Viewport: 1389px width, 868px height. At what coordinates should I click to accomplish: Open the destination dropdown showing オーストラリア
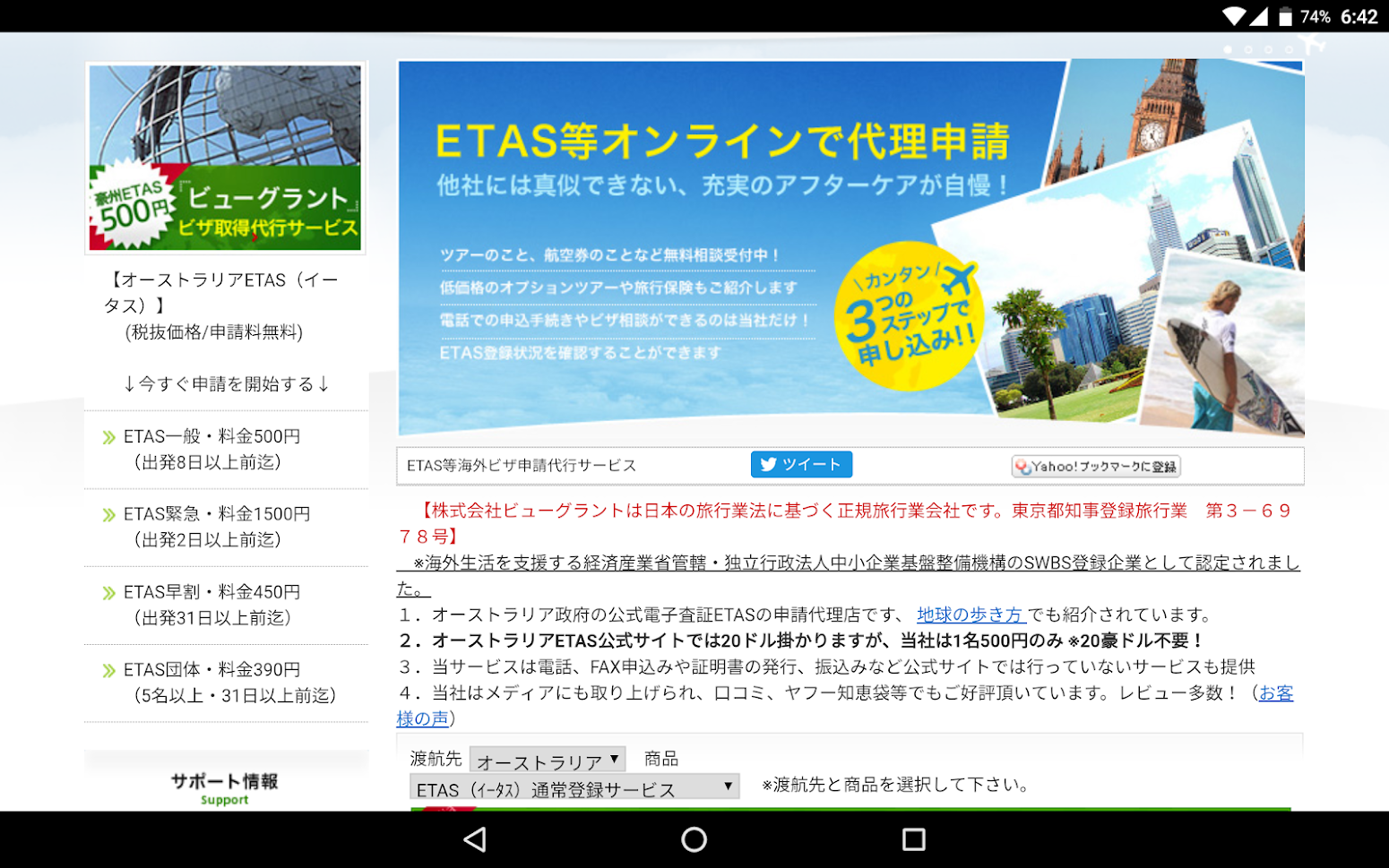(547, 761)
